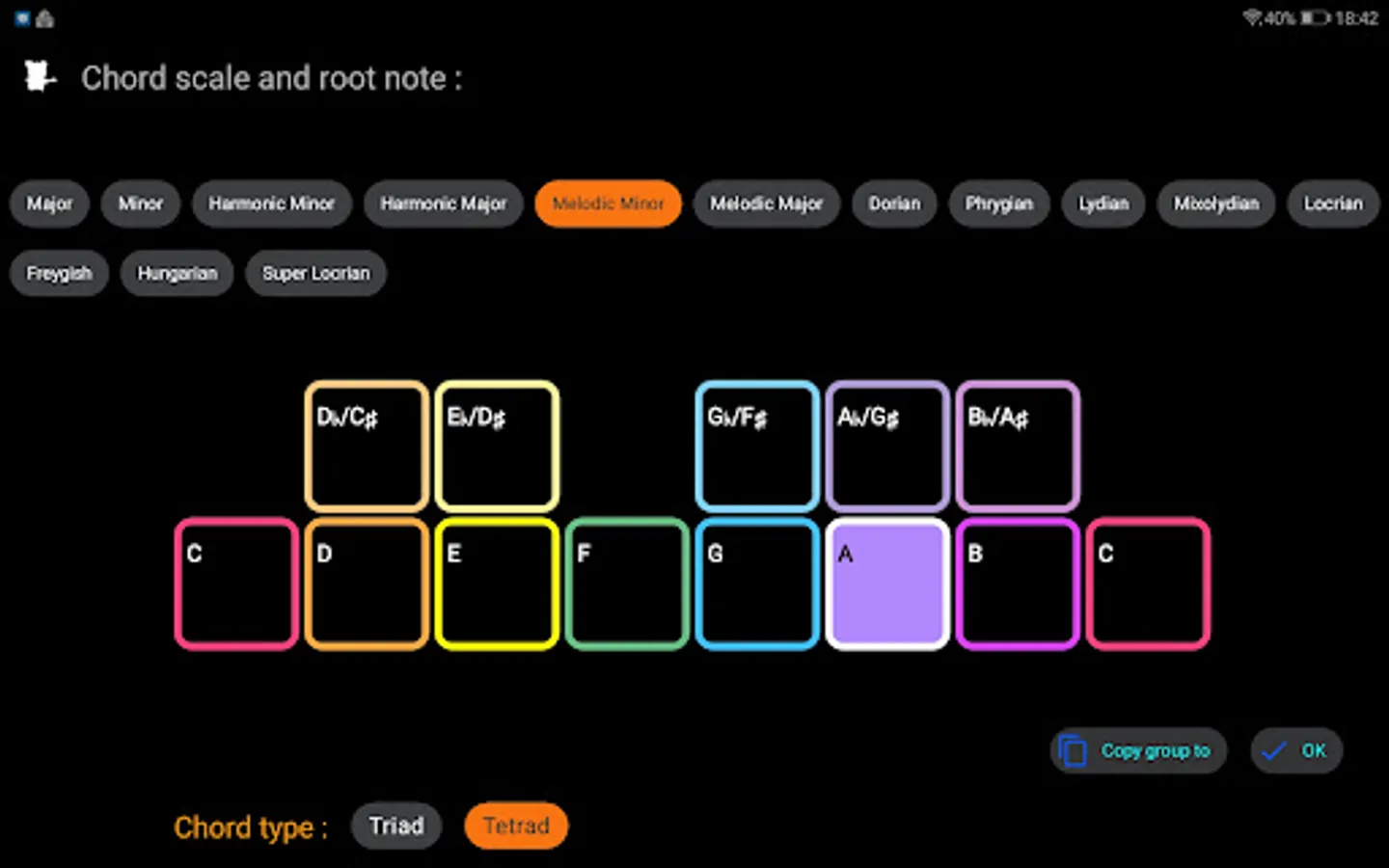1389x868 pixels.
Task: Tap the notification icon at top left
Action: click(21, 18)
